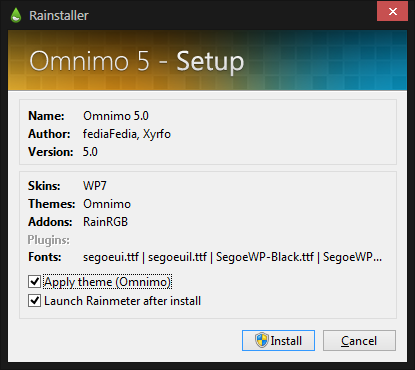The width and height of the screenshot is (415, 370).
Task: Click the themes value Omnimo
Action: click(107, 204)
